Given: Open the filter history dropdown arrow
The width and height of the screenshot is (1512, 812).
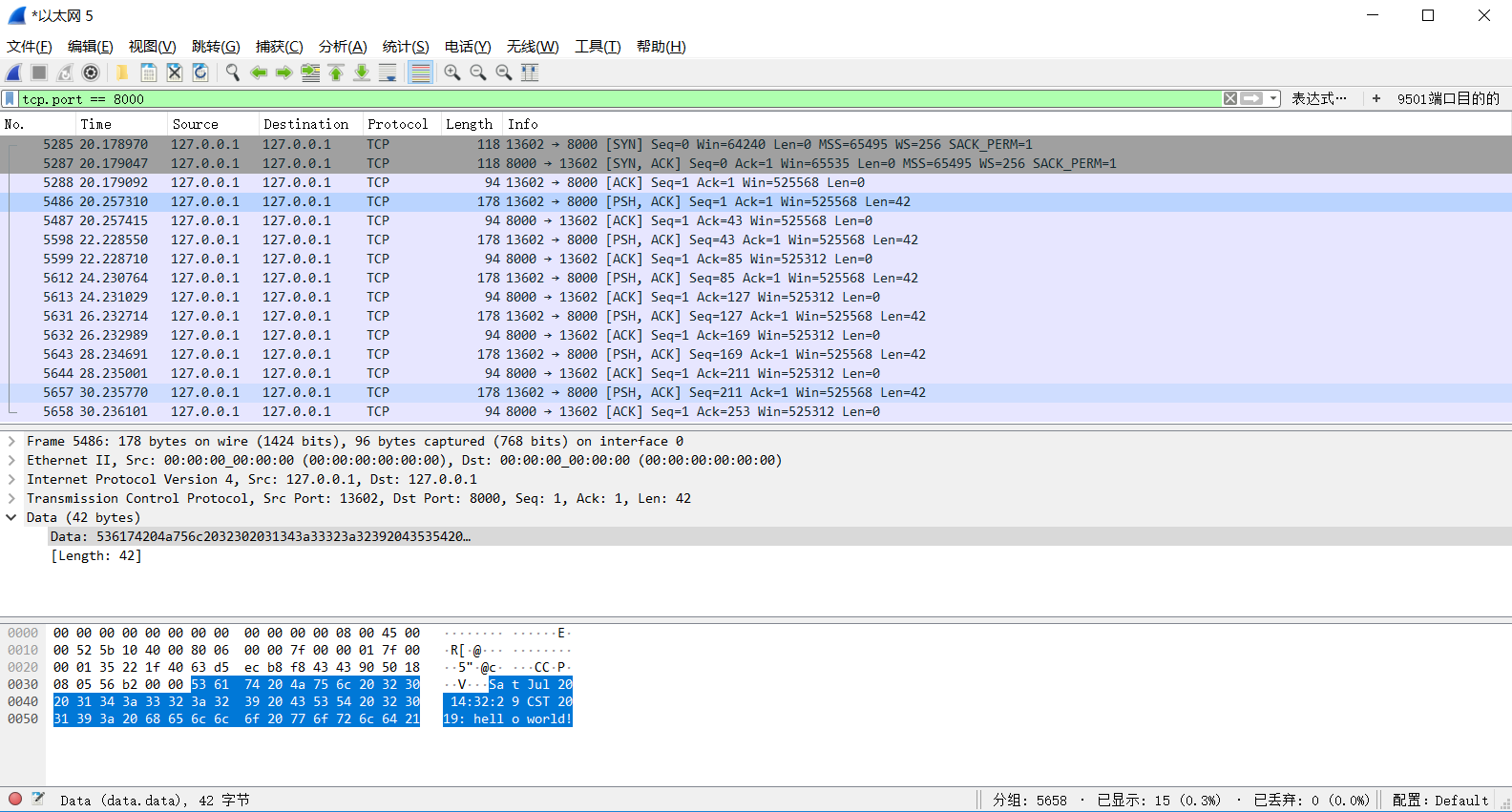Looking at the screenshot, I should point(1273,99).
